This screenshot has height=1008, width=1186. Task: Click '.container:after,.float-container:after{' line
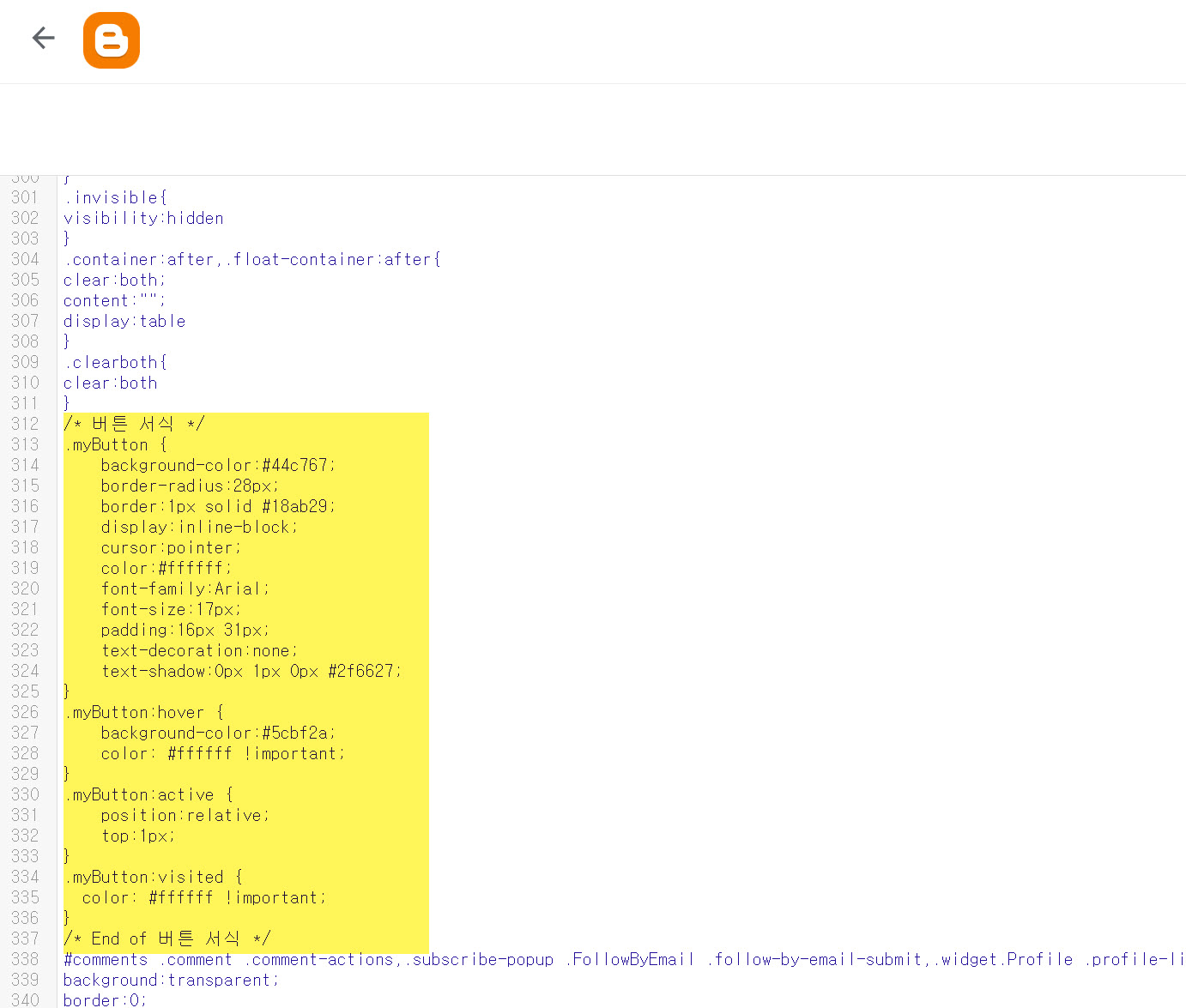pyautogui.click(x=252, y=259)
